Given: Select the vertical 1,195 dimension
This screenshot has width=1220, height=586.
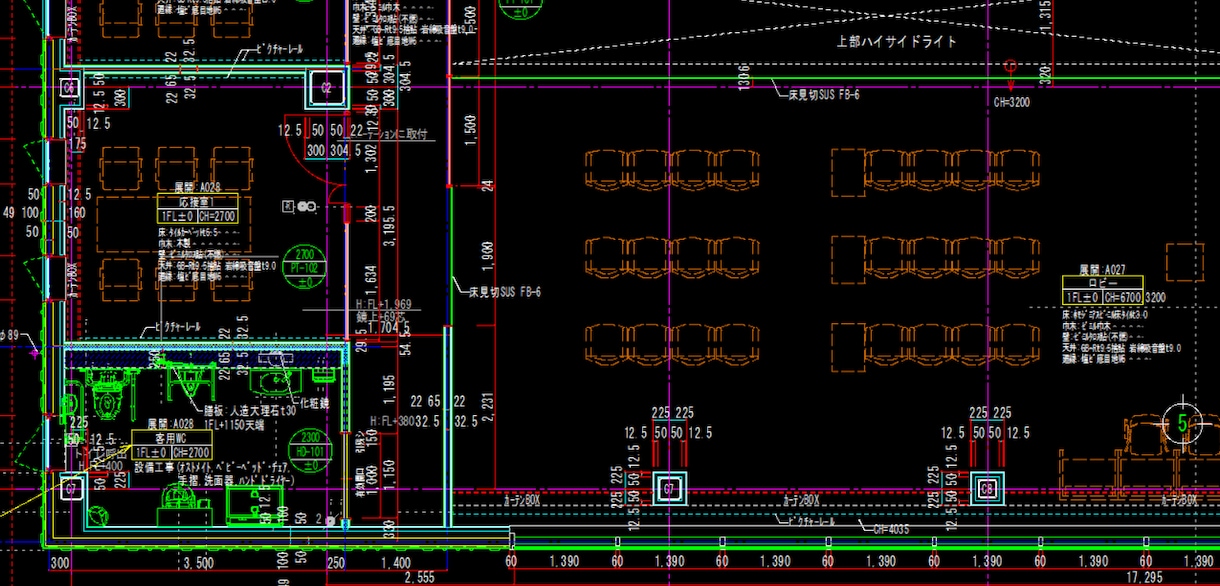Looking at the screenshot, I should [x=390, y=391].
